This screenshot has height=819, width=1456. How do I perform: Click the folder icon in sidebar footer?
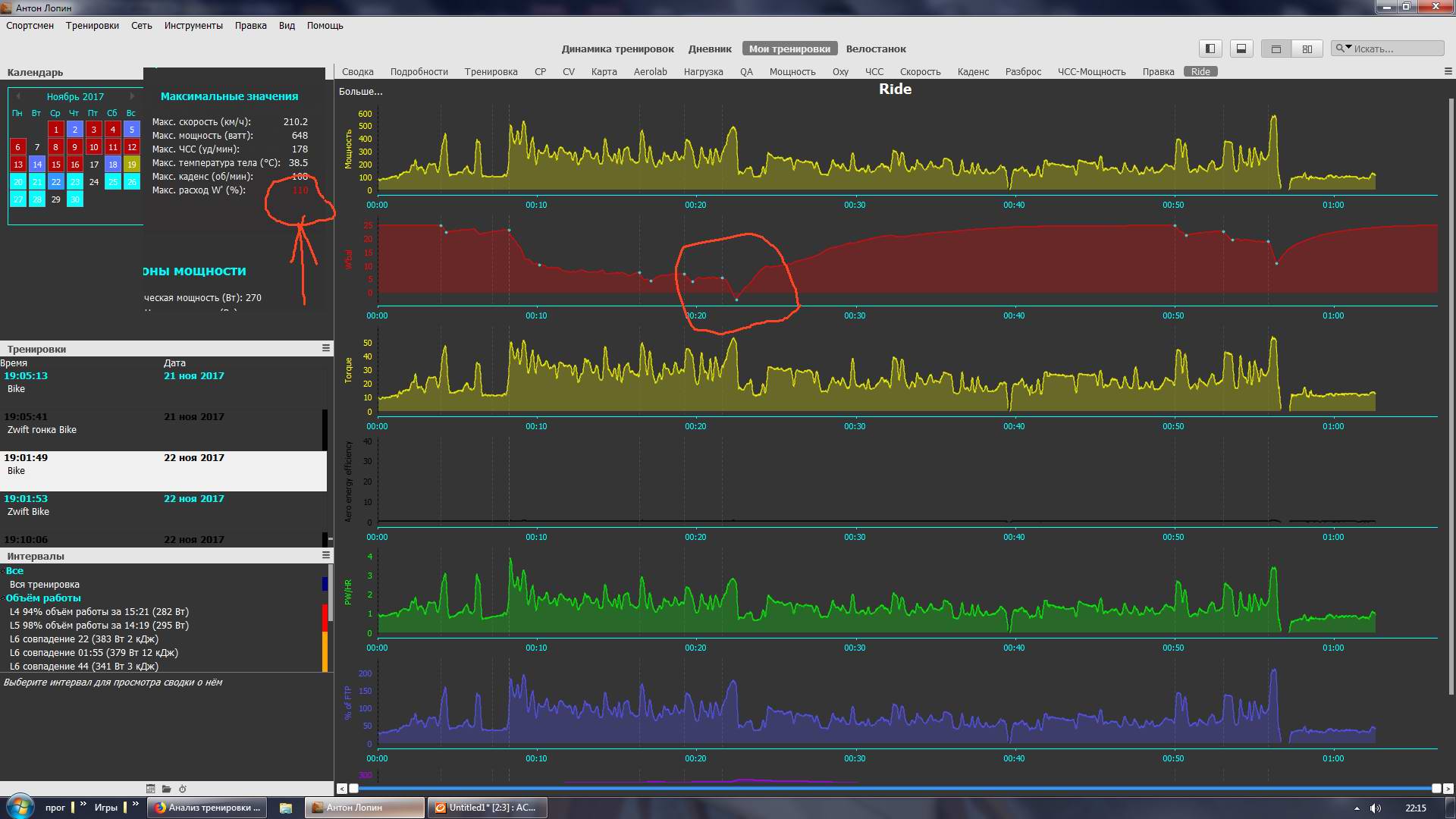click(x=166, y=789)
